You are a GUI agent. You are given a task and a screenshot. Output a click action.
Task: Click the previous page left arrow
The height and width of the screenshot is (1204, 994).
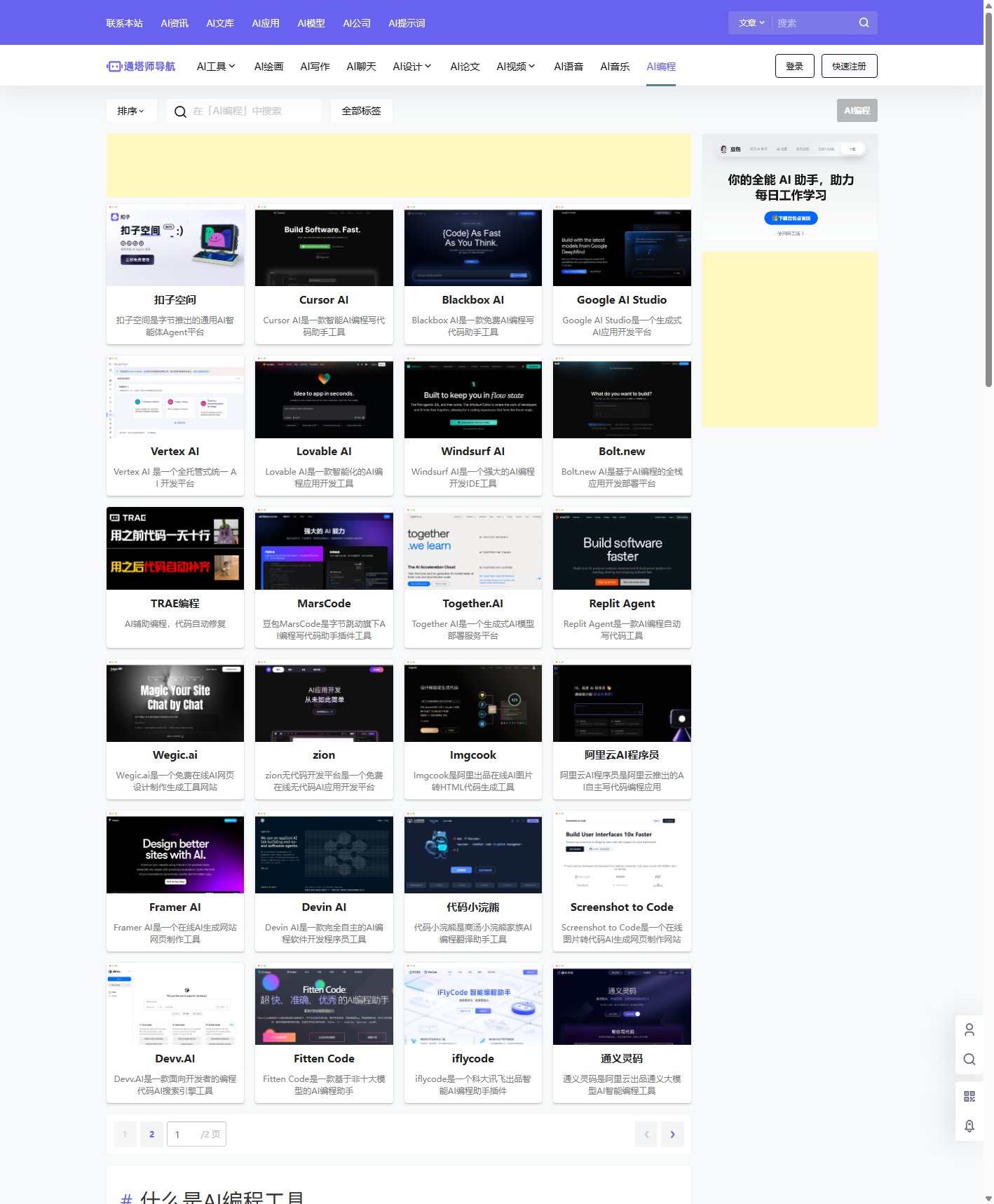pos(646,1134)
